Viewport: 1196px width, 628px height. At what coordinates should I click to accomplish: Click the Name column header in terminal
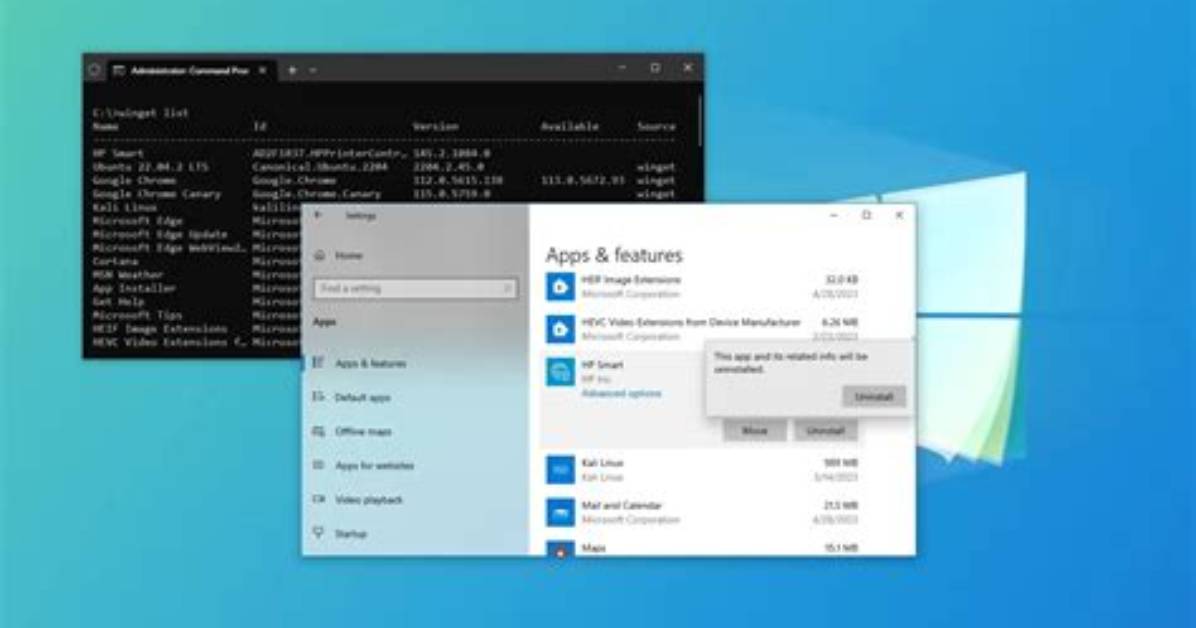(x=105, y=127)
